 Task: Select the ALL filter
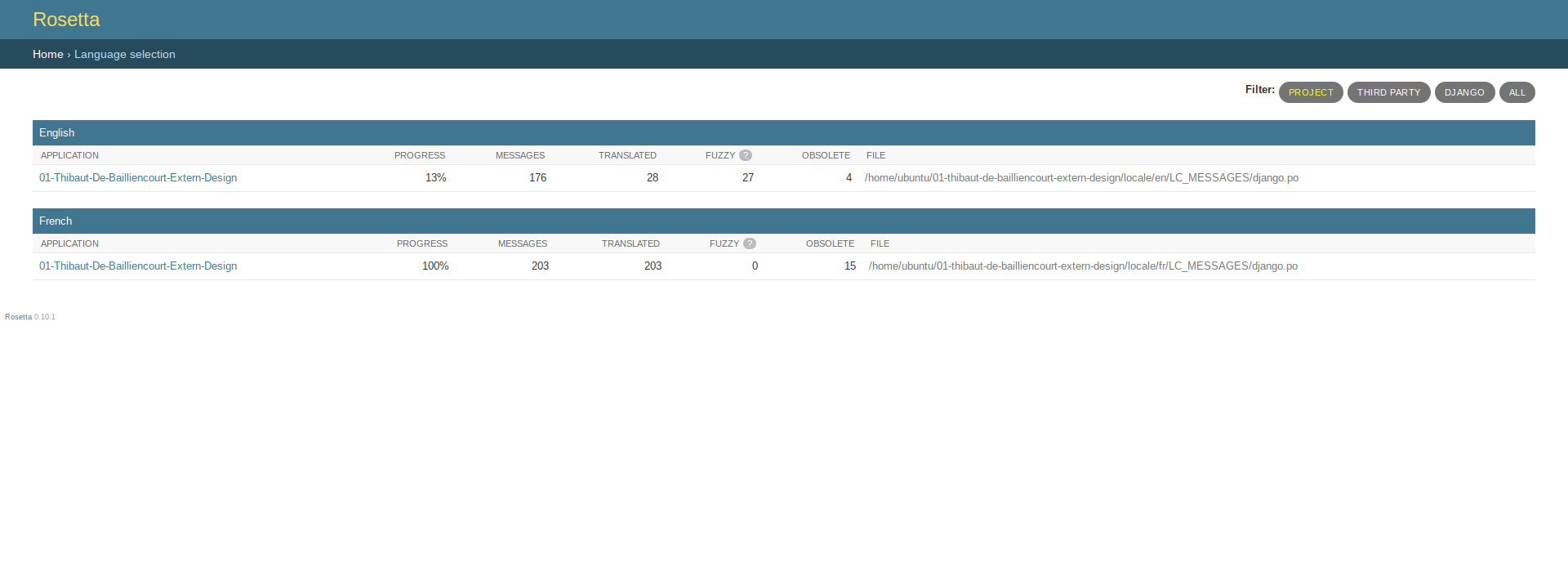tap(1517, 92)
